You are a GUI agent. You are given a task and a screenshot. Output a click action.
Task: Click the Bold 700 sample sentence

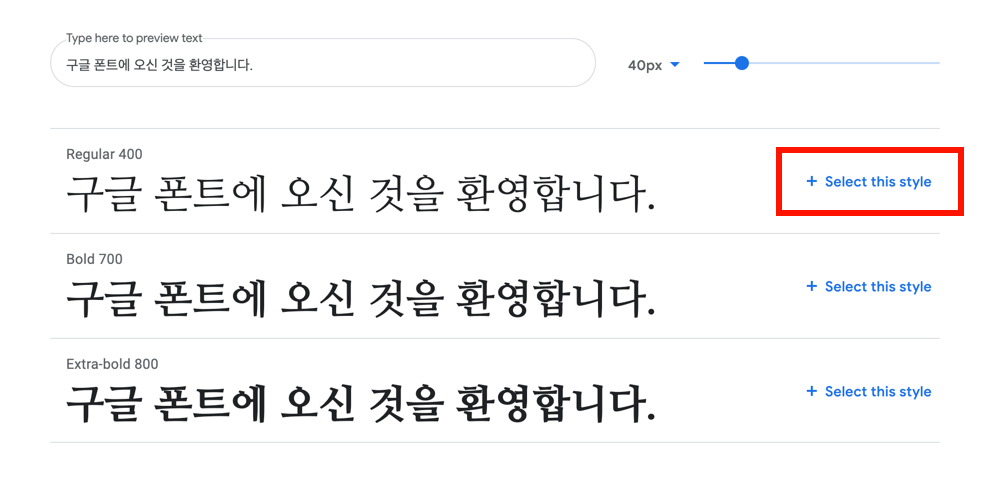click(x=360, y=300)
